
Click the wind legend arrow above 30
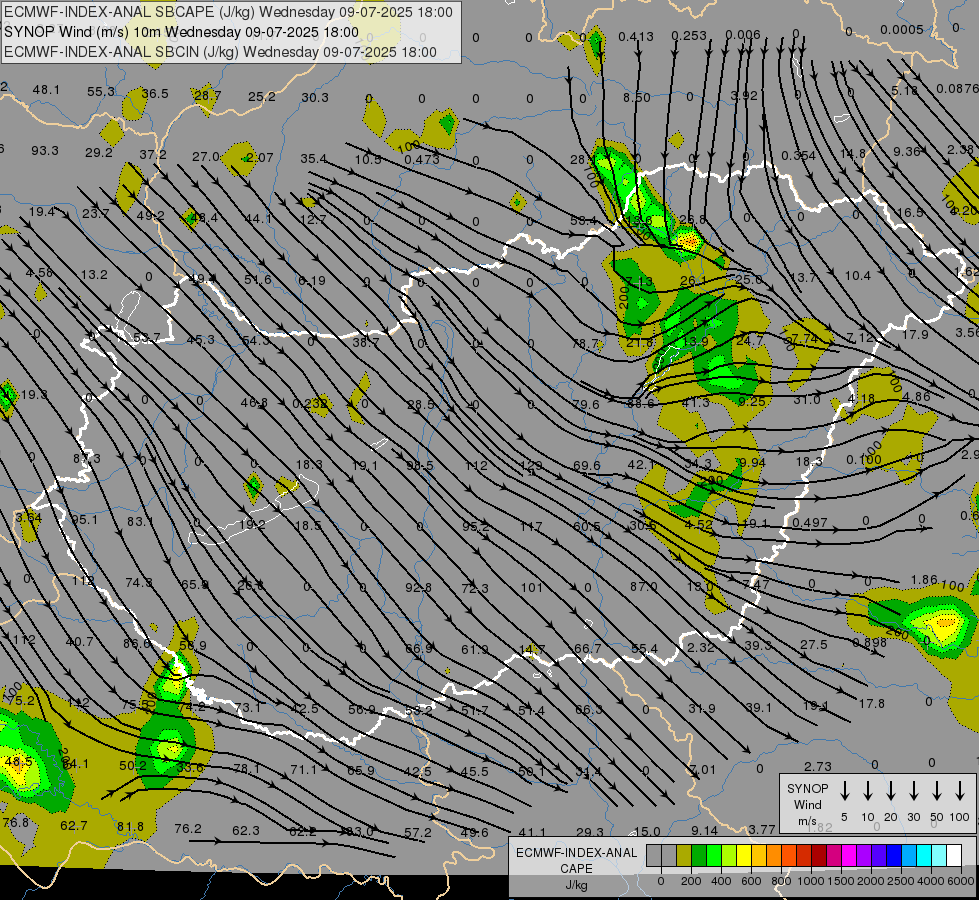913,791
